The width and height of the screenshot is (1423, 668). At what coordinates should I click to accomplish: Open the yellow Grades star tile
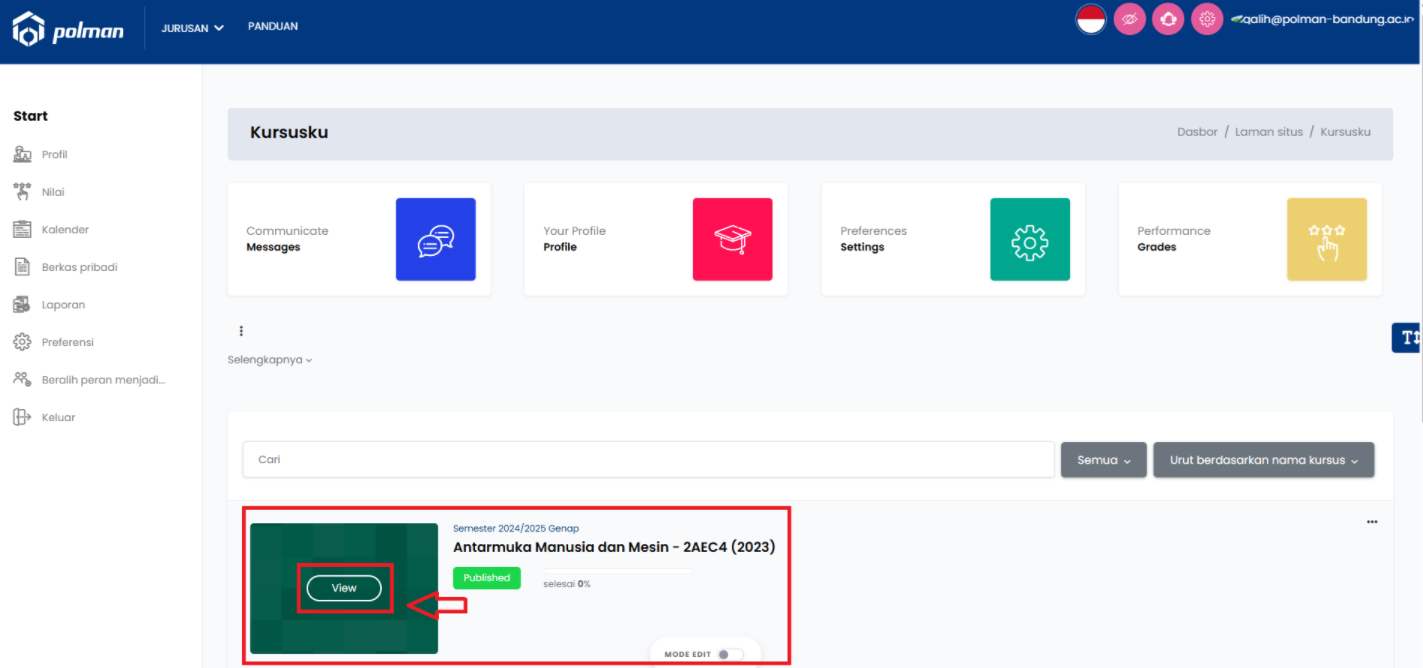point(1326,239)
